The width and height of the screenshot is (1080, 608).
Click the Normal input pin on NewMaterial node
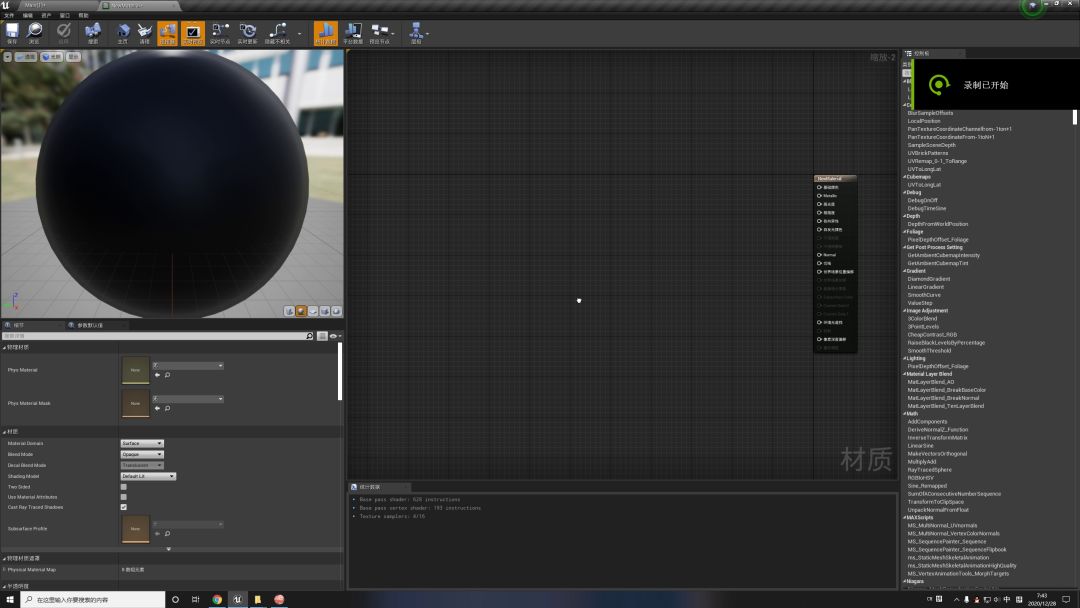pyautogui.click(x=820, y=255)
